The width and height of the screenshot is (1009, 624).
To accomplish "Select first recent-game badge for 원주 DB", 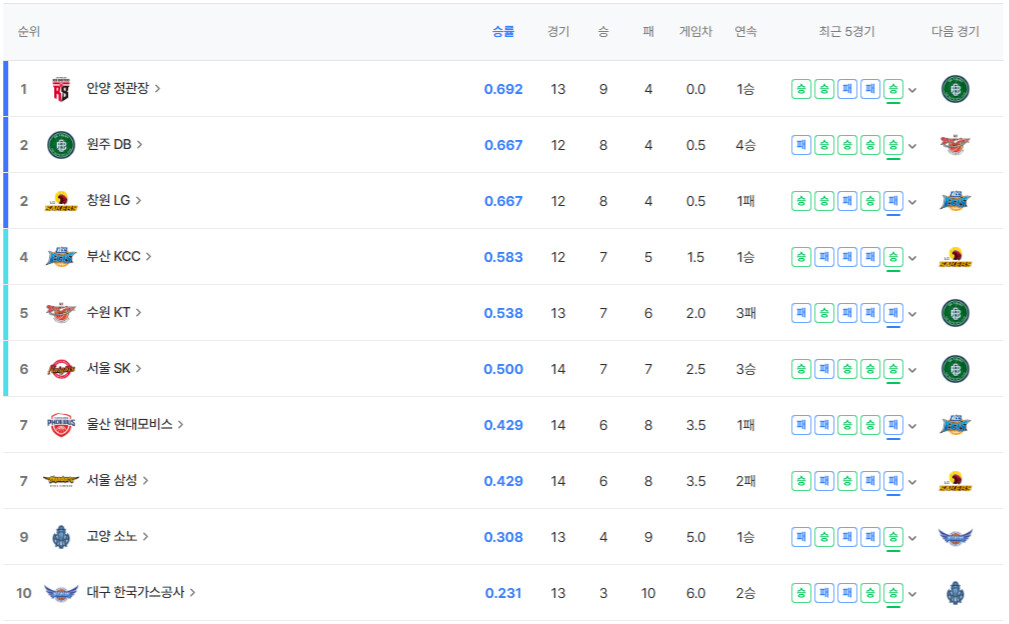I will click(801, 145).
